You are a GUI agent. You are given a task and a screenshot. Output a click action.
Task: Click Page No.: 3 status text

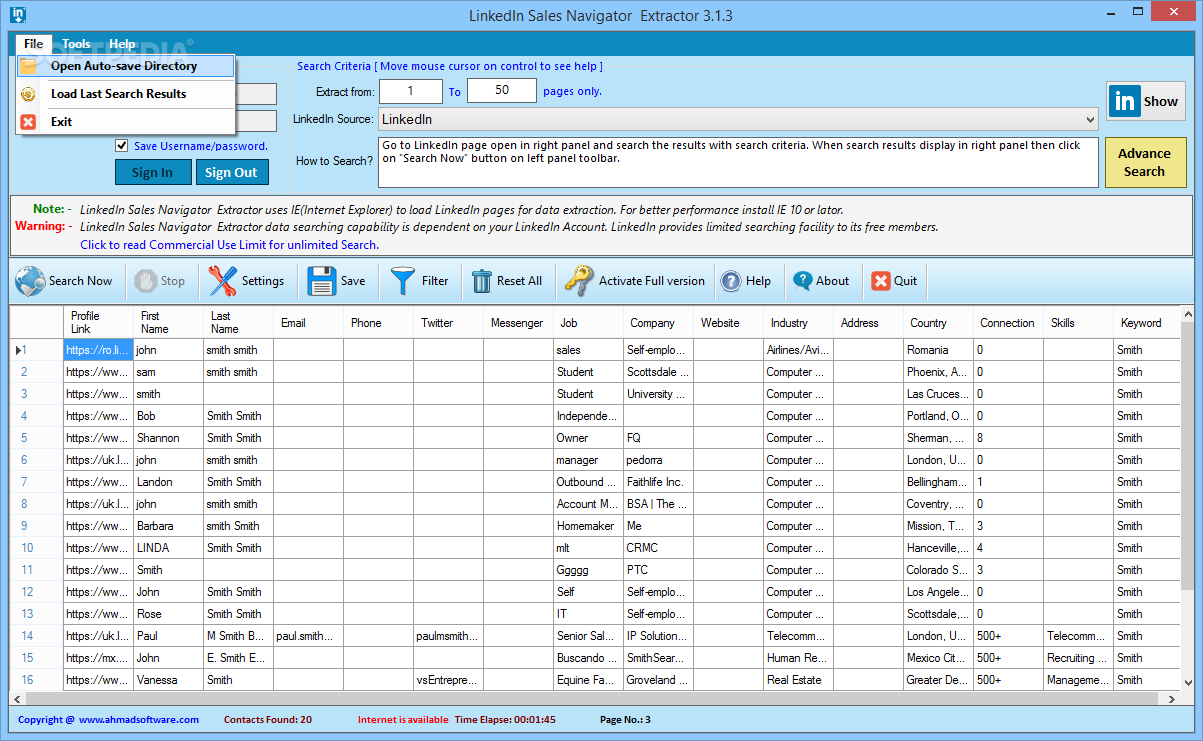[x=625, y=720]
